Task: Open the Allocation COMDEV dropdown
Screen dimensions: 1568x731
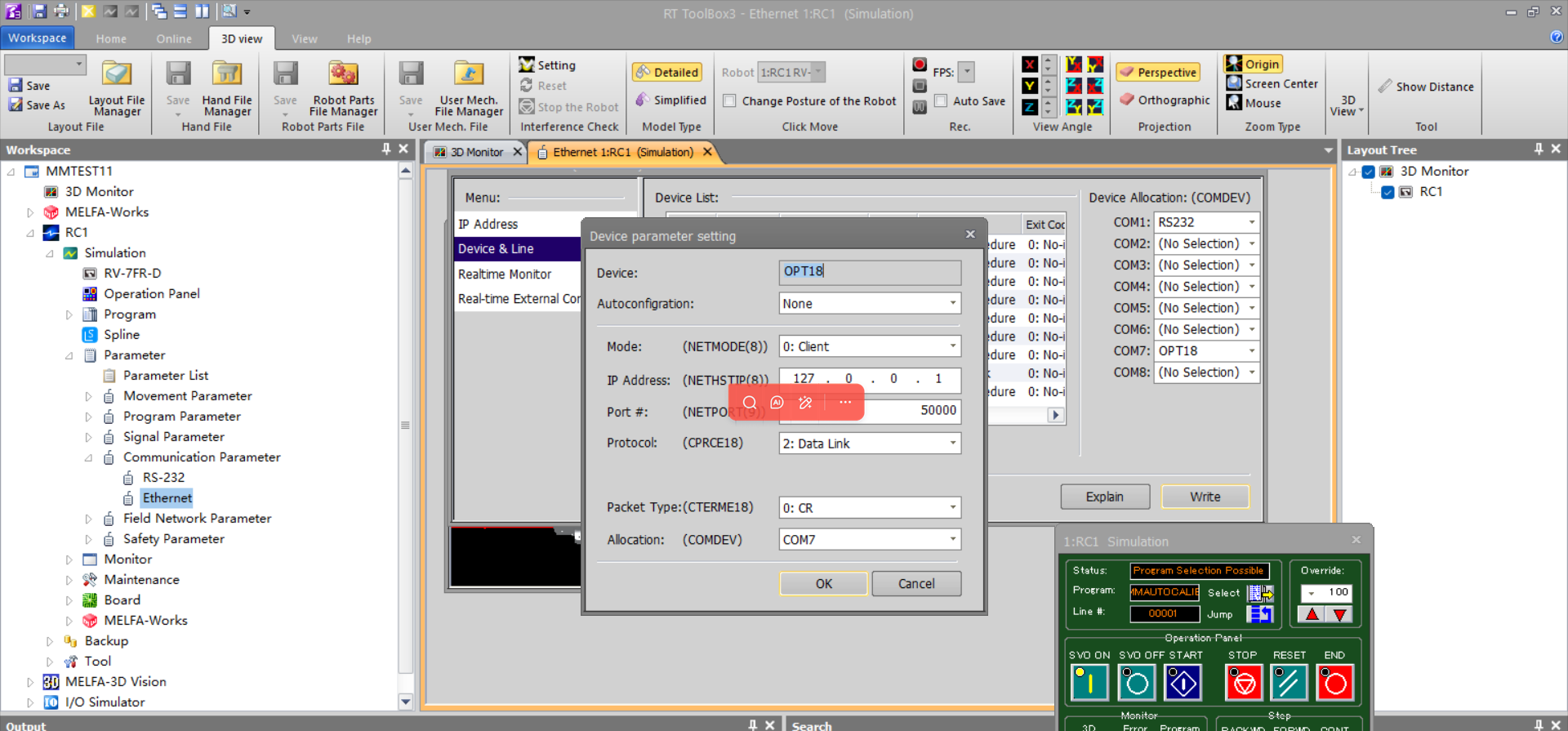Action: (x=952, y=539)
